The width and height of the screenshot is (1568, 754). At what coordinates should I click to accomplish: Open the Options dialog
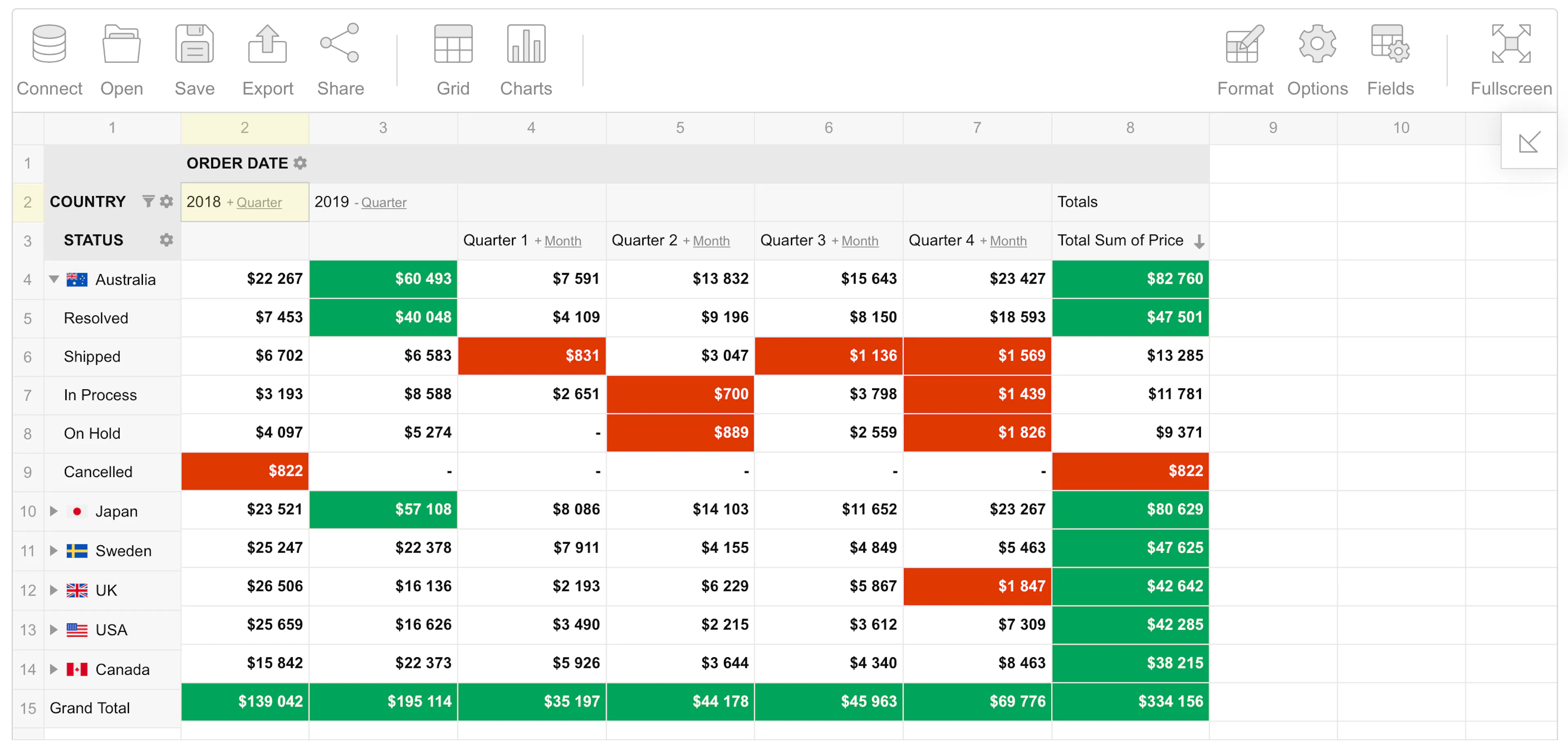(x=1317, y=60)
